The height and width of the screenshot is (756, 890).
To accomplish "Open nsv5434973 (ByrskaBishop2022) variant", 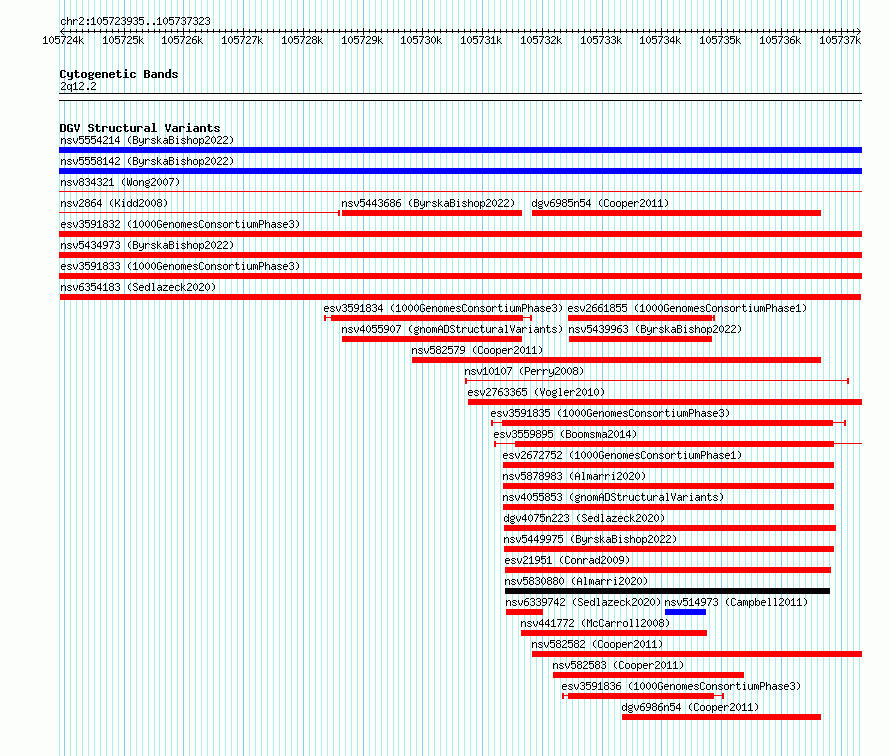I will coord(147,245).
